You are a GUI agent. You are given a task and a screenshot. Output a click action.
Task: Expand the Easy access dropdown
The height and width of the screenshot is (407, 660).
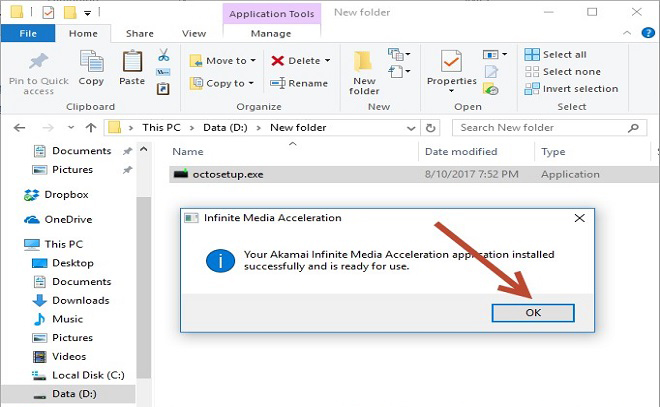(x=399, y=72)
